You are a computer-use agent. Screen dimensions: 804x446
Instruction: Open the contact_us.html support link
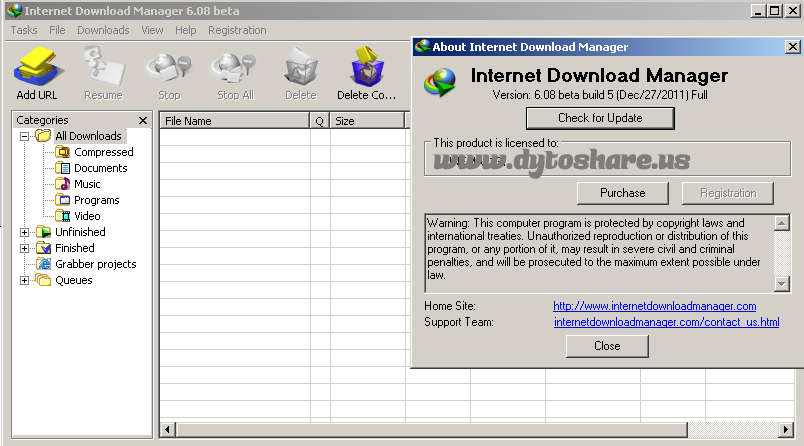pyautogui.click(x=667, y=322)
